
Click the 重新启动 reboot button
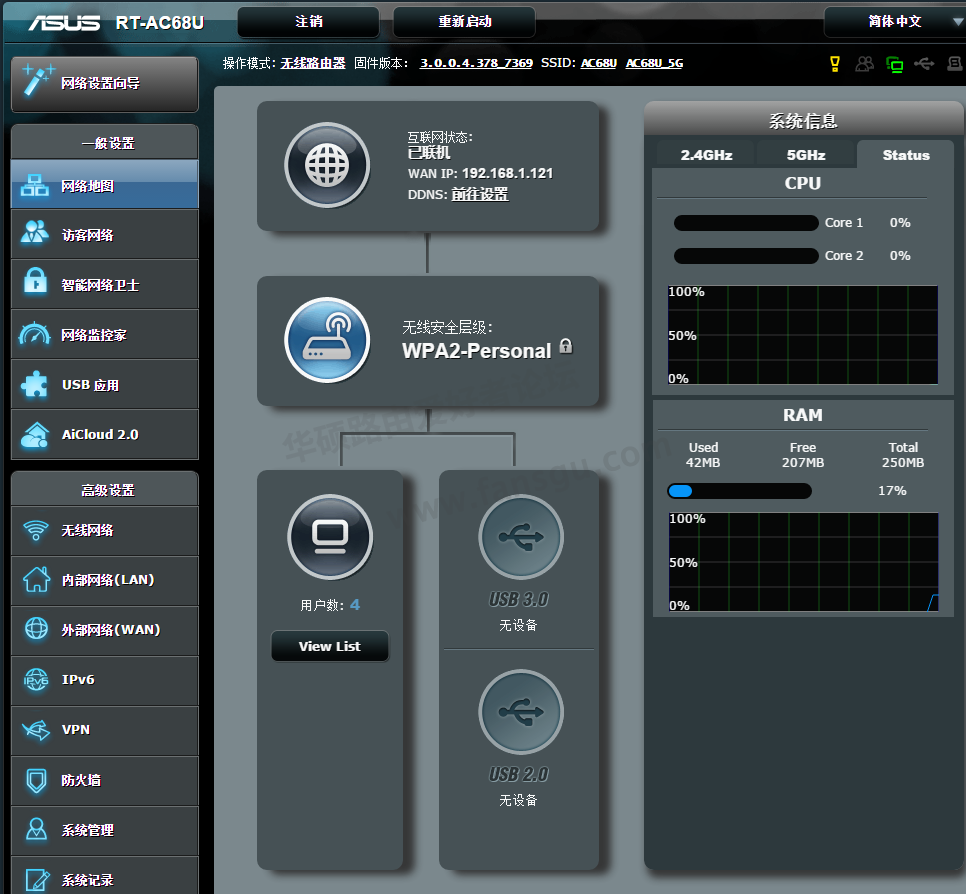[x=465, y=22]
